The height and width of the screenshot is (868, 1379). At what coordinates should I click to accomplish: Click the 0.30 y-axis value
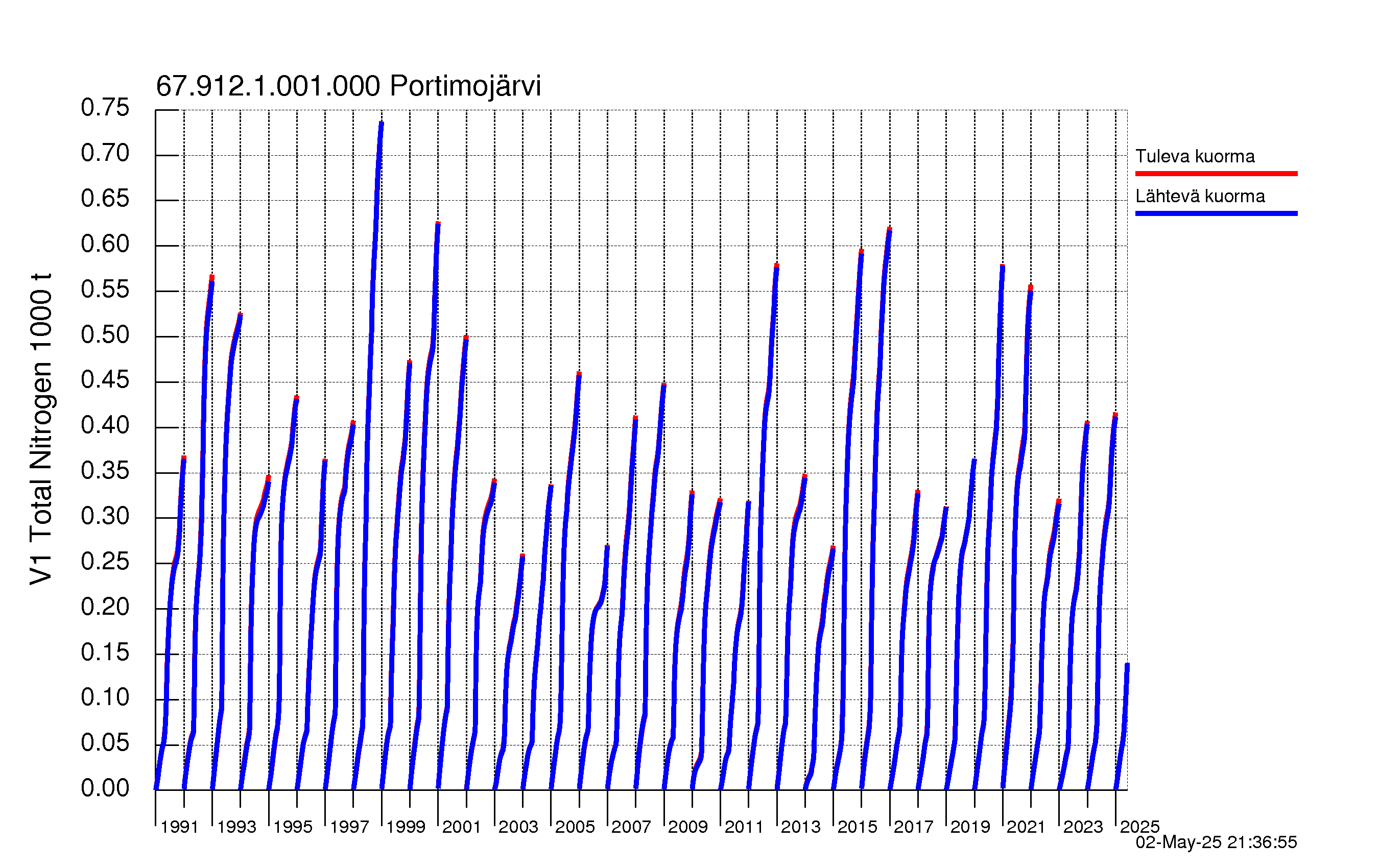105,516
